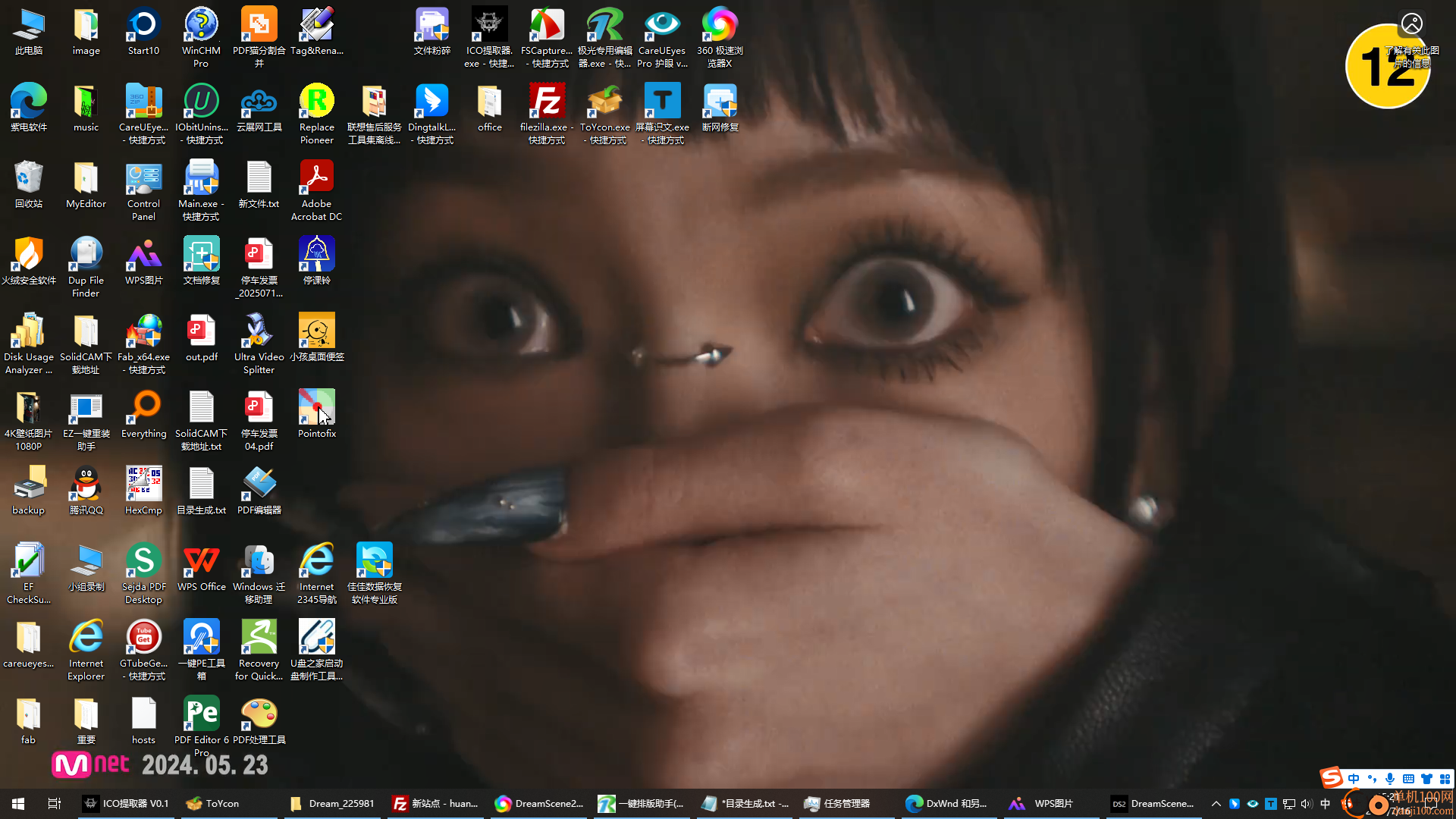Select the 360 极速浏览器X icon
Image resolution: width=1456 pixels, height=819 pixels.
click(720, 36)
